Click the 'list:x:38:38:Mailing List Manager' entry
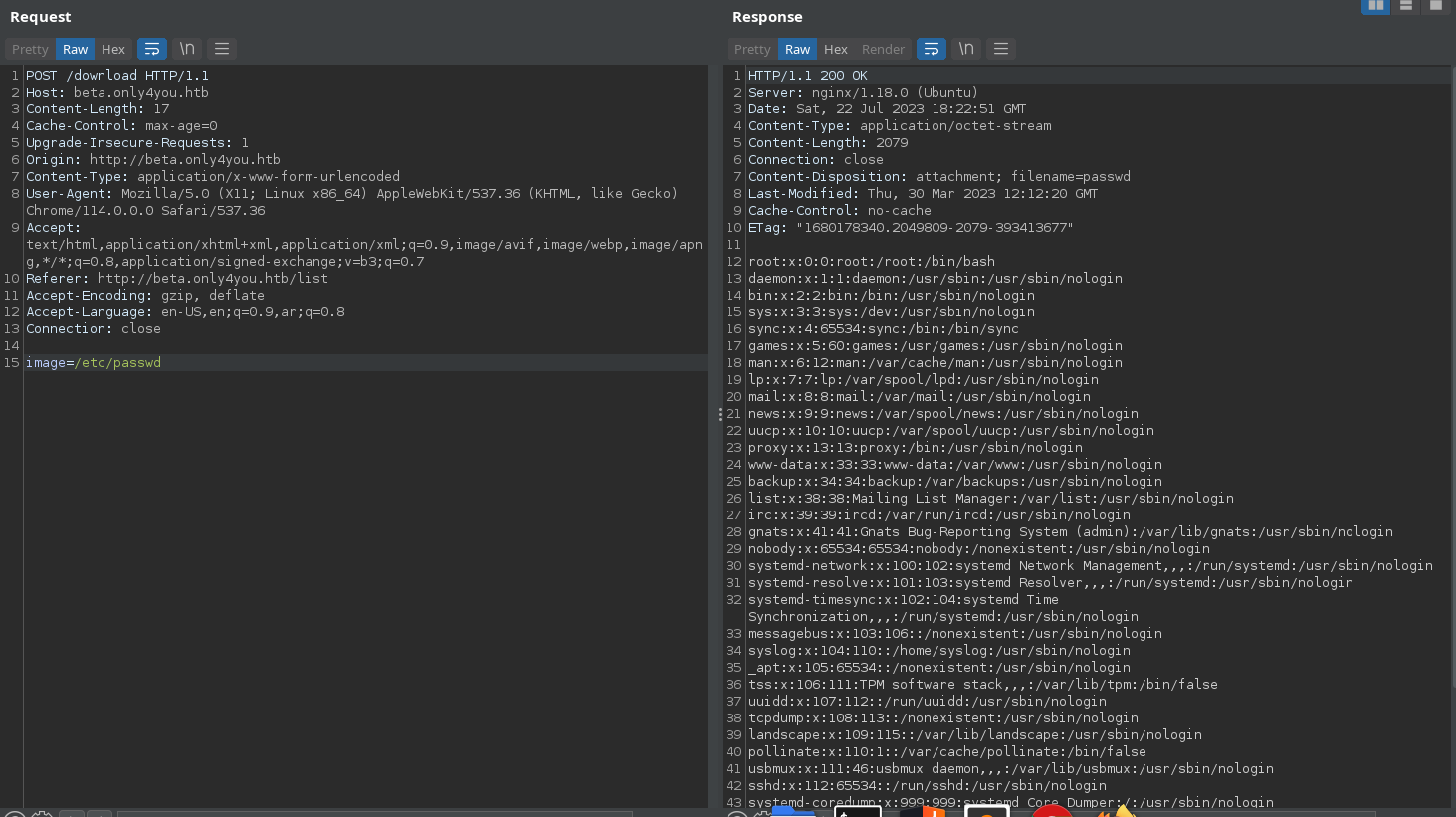The height and width of the screenshot is (817, 1456). 991,498
